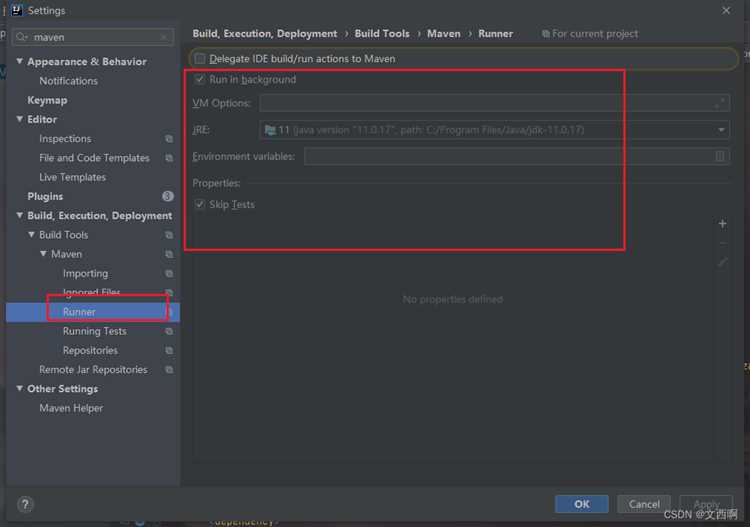Clear the maven search text
The height and width of the screenshot is (527, 750).
[x=164, y=37]
